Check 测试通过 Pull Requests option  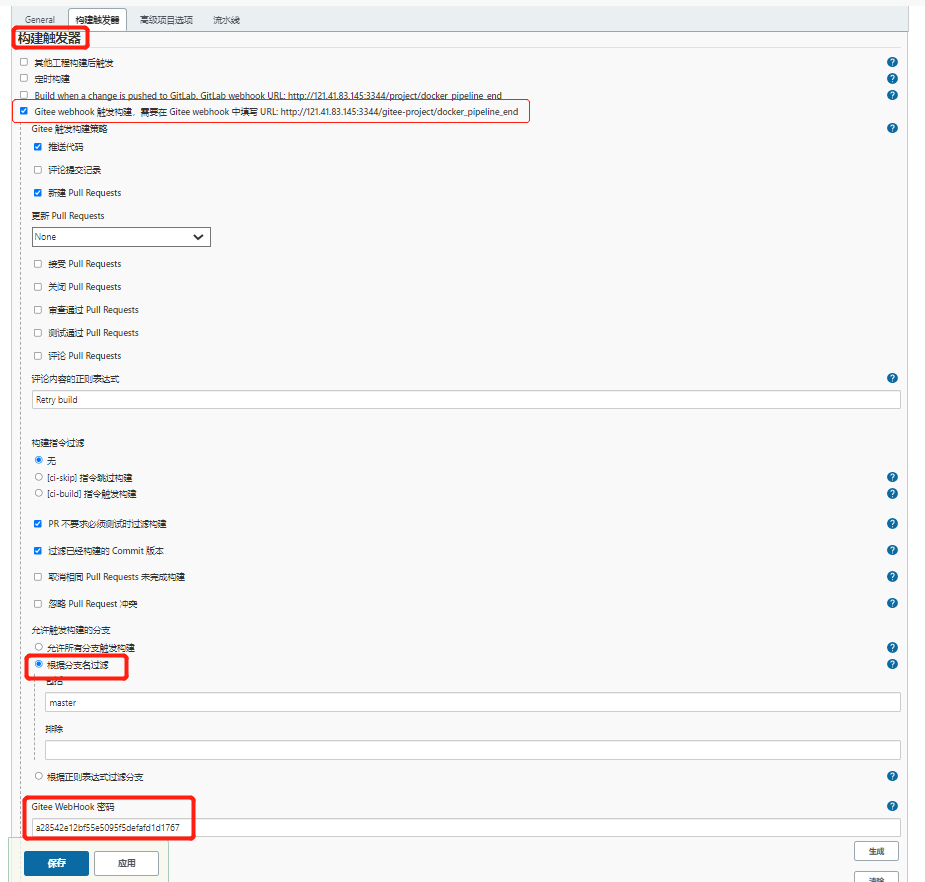click(38, 333)
